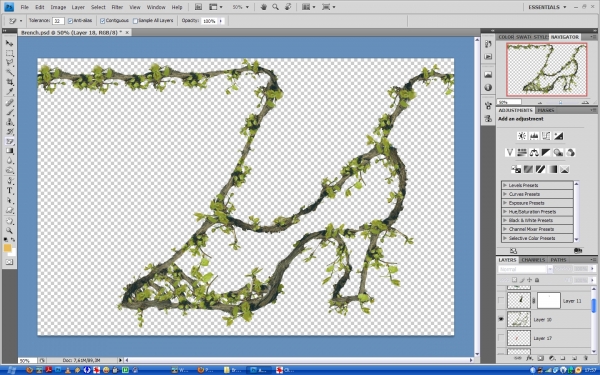Add a Curves adjustment
The image size is (600, 375).
546,136
